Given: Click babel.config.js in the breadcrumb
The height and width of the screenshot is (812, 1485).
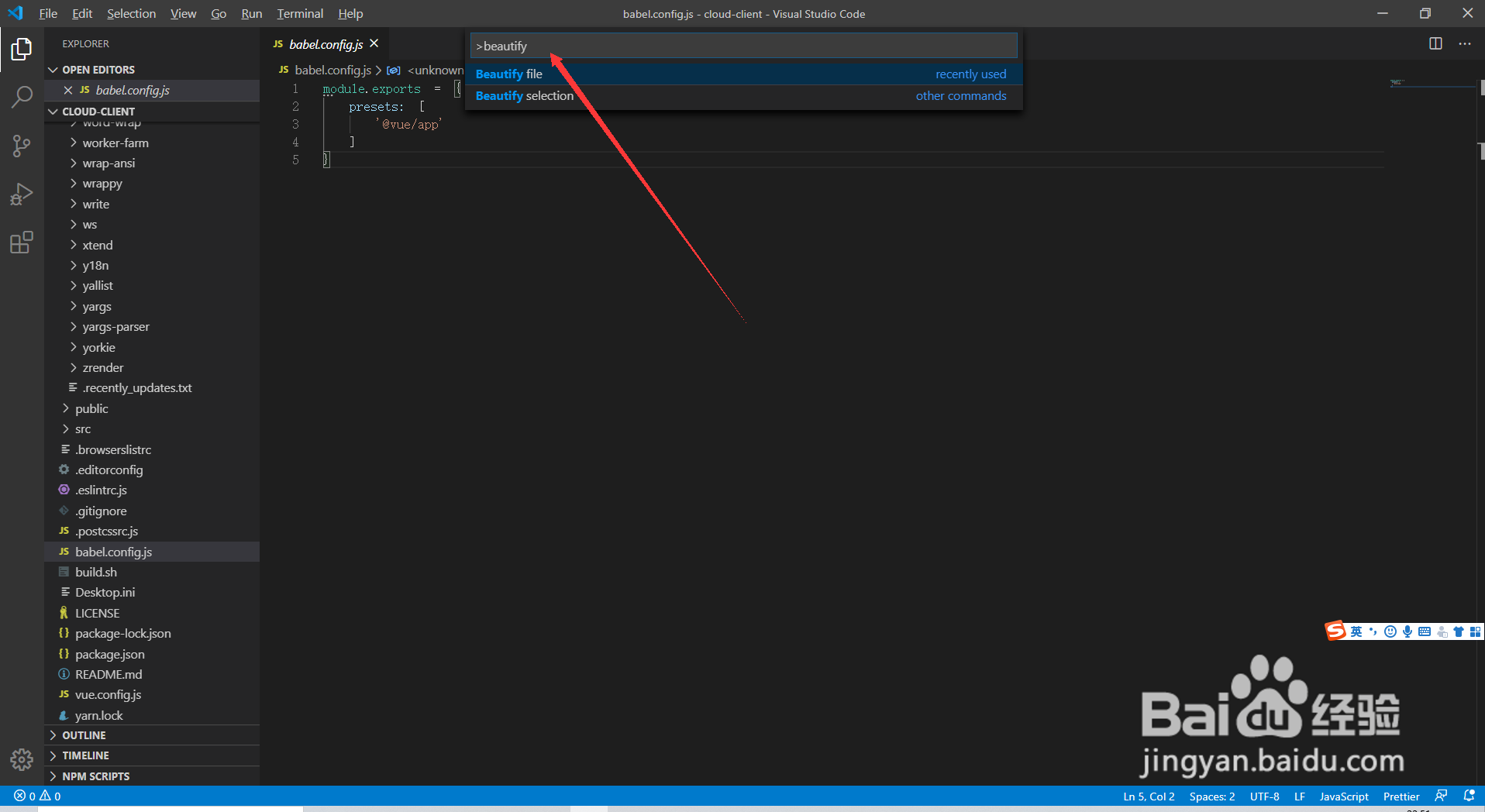Looking at the screenshot, I should pyautogui.click(x=332, y=70).
